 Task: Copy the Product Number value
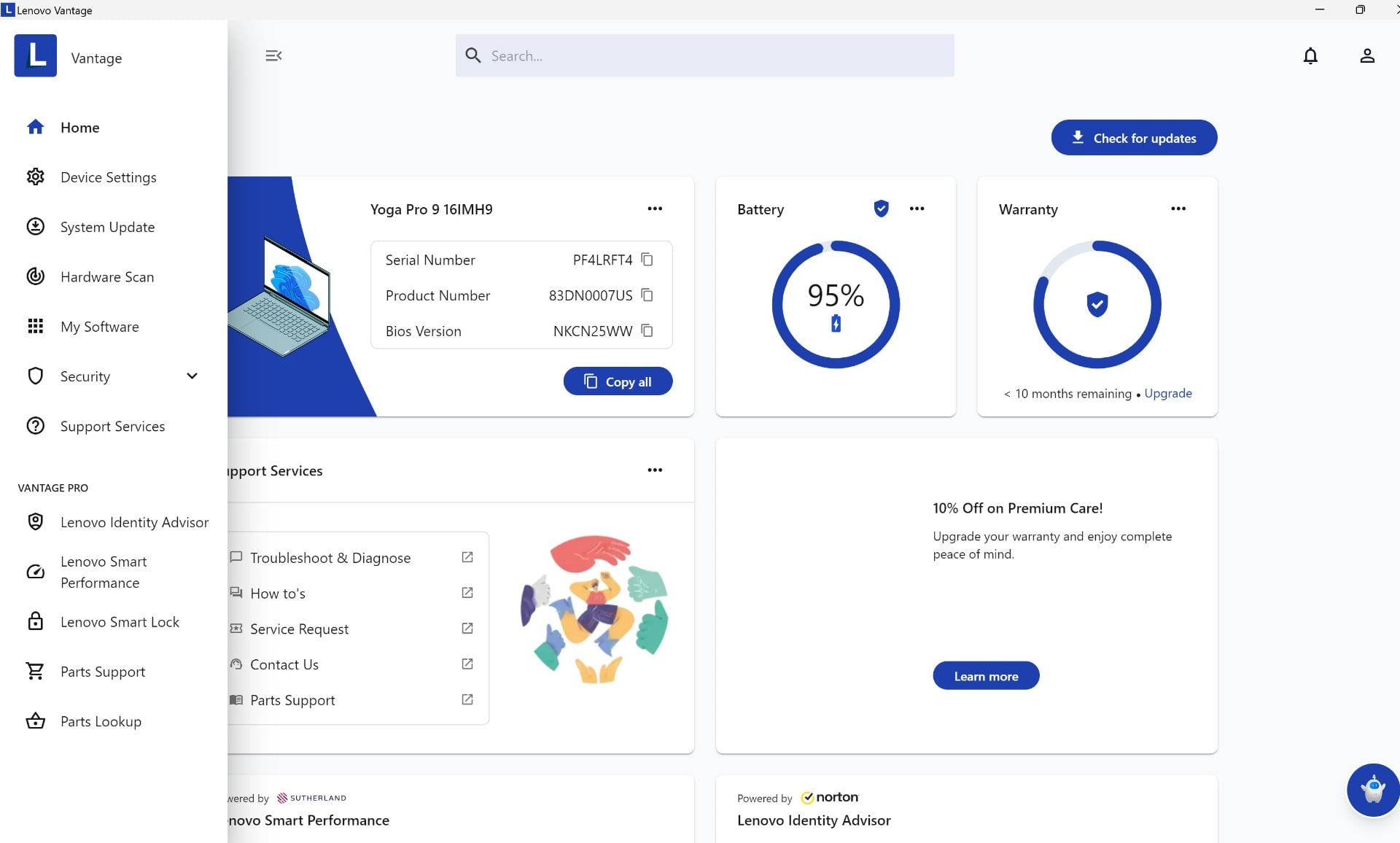(x=647, y=295)
